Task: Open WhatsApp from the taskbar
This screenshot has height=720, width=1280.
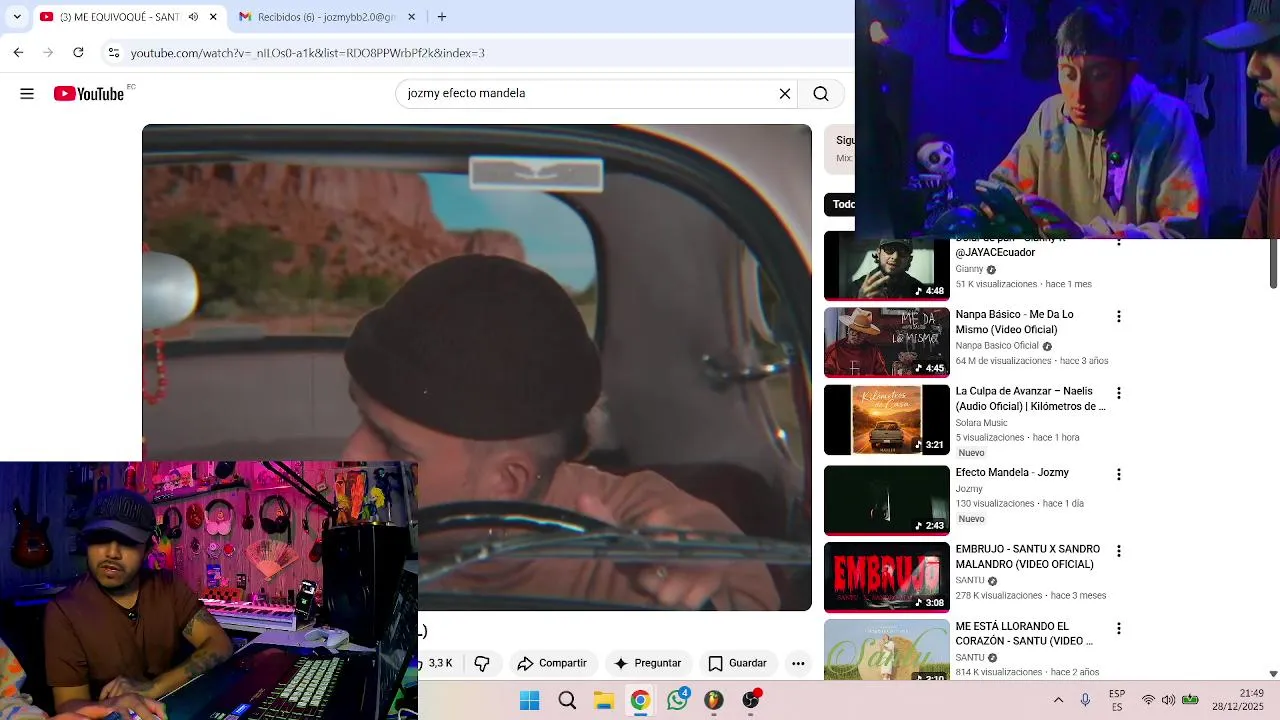Action: pos(678,701)
